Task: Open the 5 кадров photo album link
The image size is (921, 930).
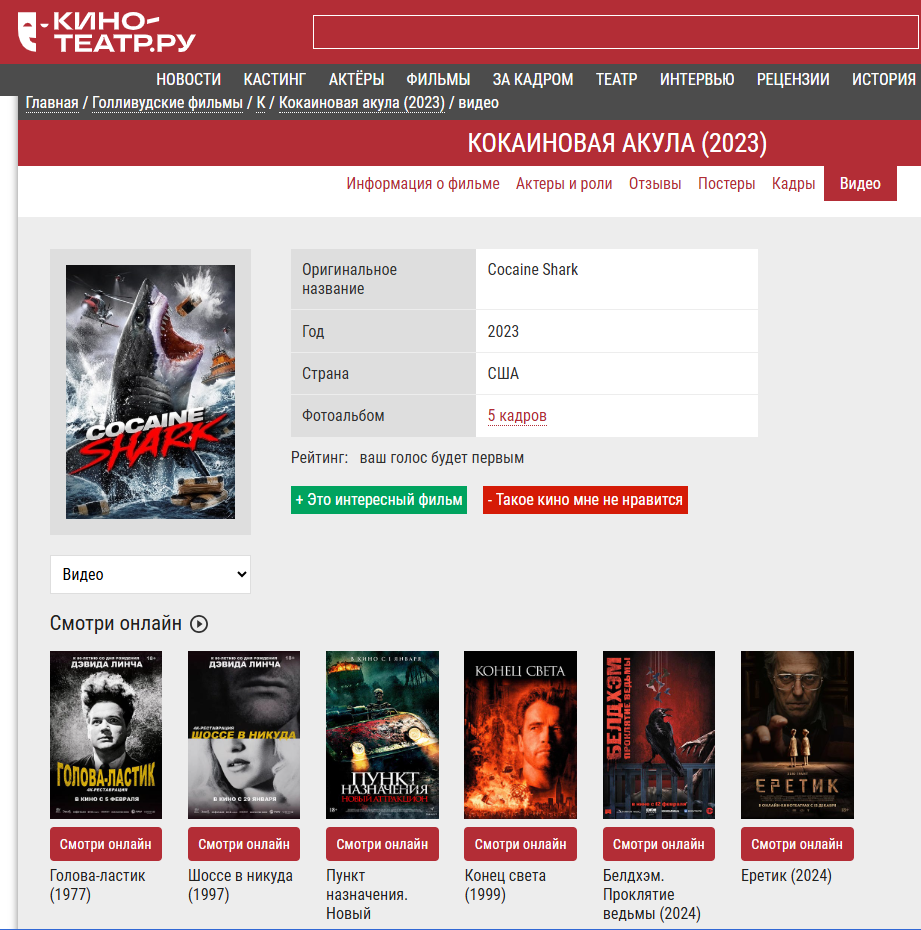Action: (517, 416)
